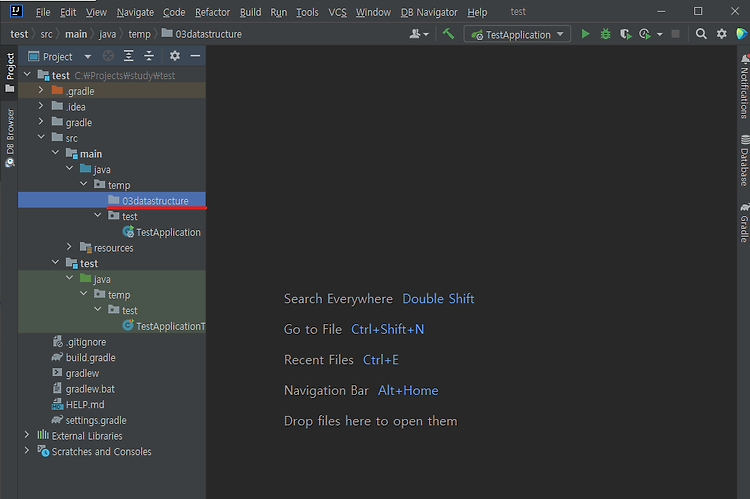Click the Profiler run icon
This screenshot has height=499, width=750.
[x=645, y=34]
